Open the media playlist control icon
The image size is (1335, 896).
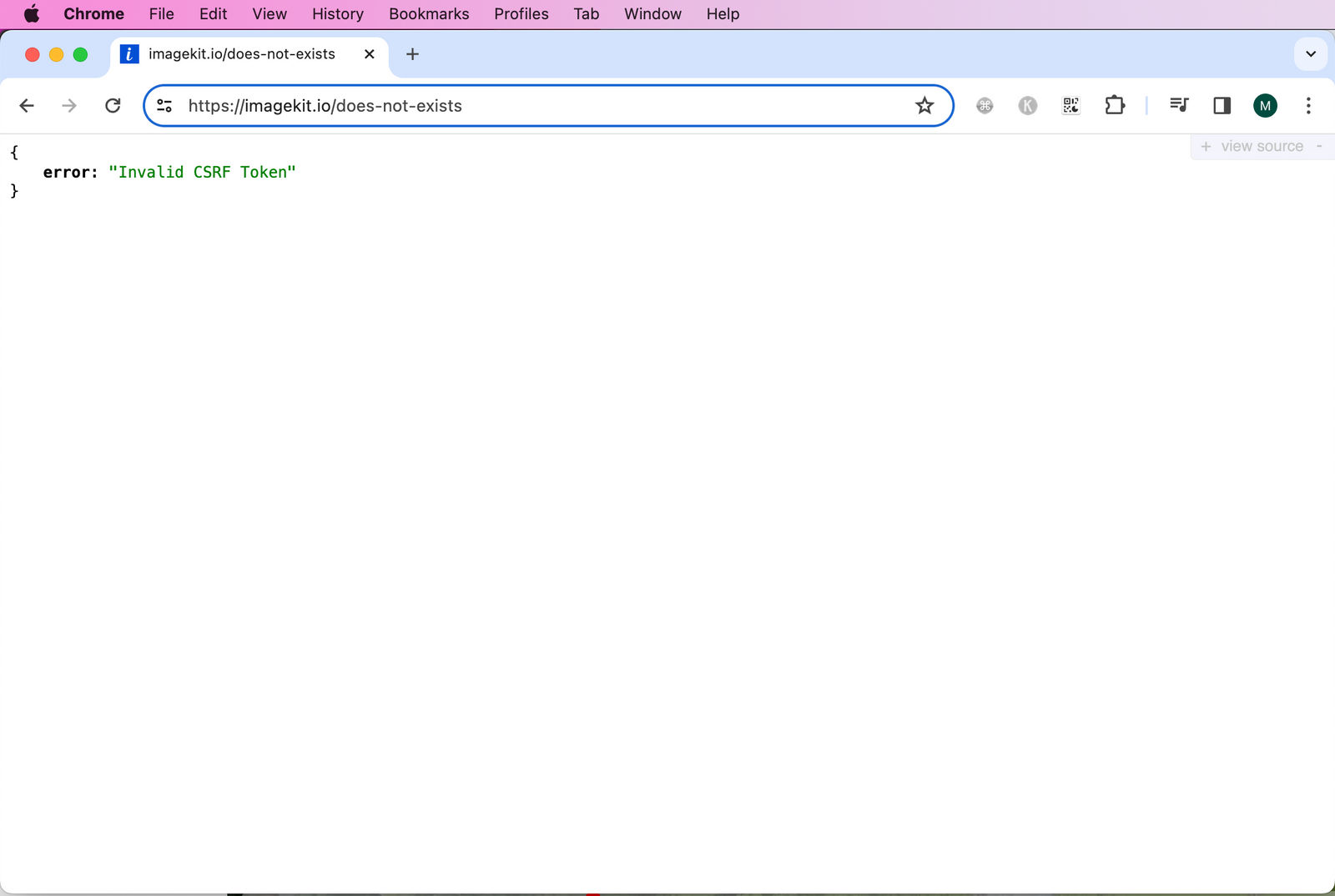tap(1179, 105)
